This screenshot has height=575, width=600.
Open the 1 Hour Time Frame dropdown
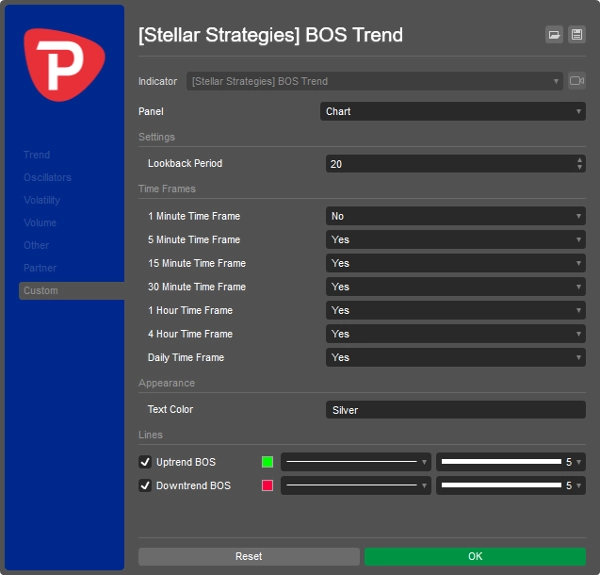(x=456, y=310)
